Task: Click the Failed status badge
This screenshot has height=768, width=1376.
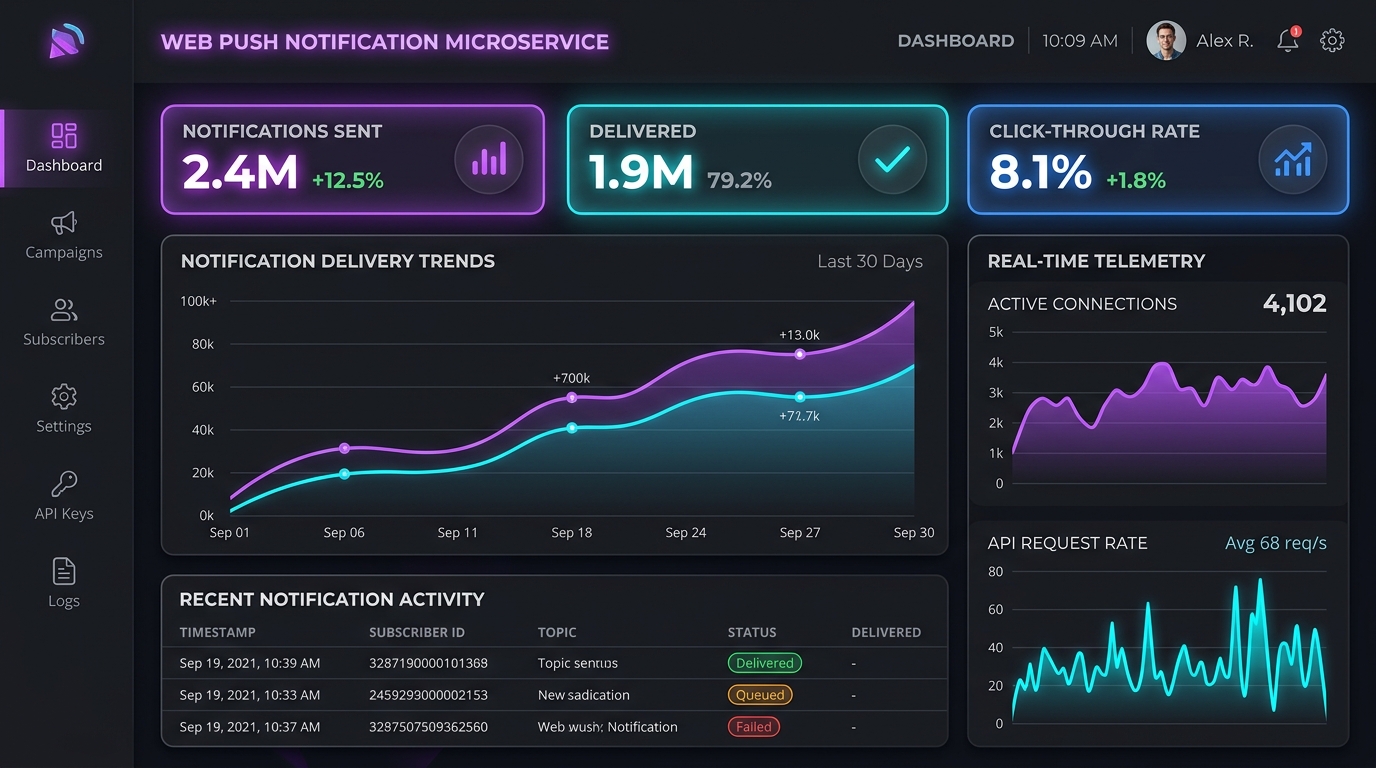Action: click(x=753, y=727)
